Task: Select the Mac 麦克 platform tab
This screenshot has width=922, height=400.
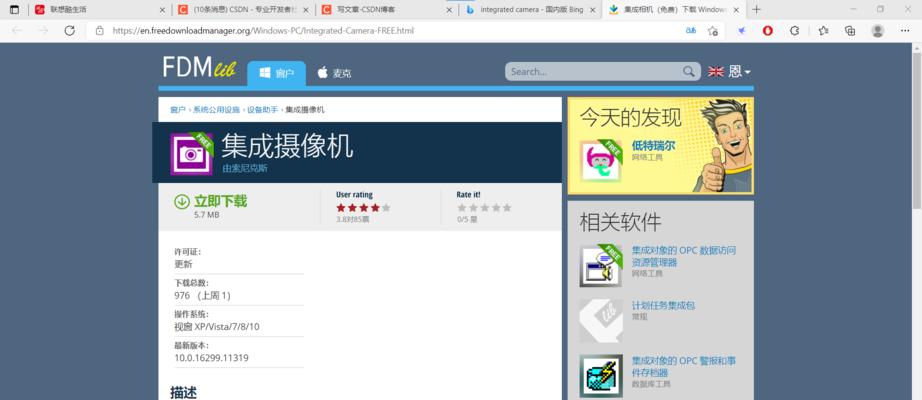Action: (x=334, y=74)
